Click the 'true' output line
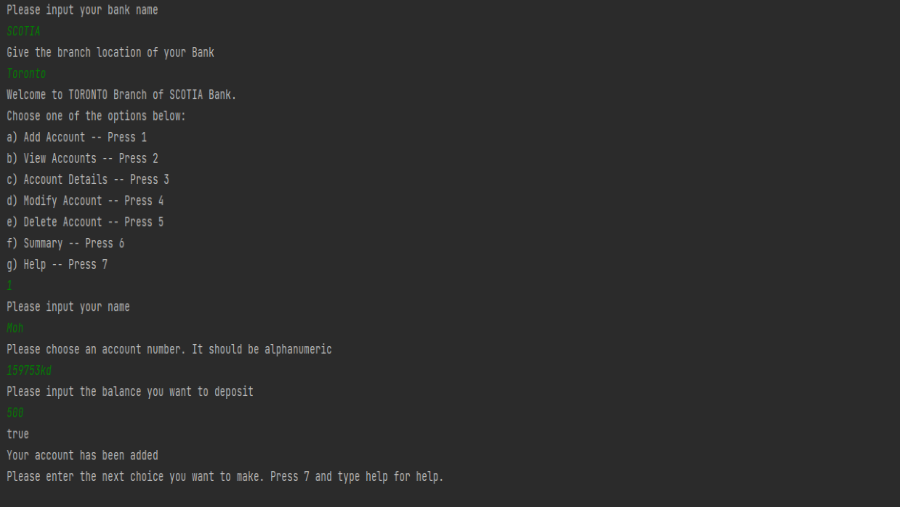 tap(18, 434)
